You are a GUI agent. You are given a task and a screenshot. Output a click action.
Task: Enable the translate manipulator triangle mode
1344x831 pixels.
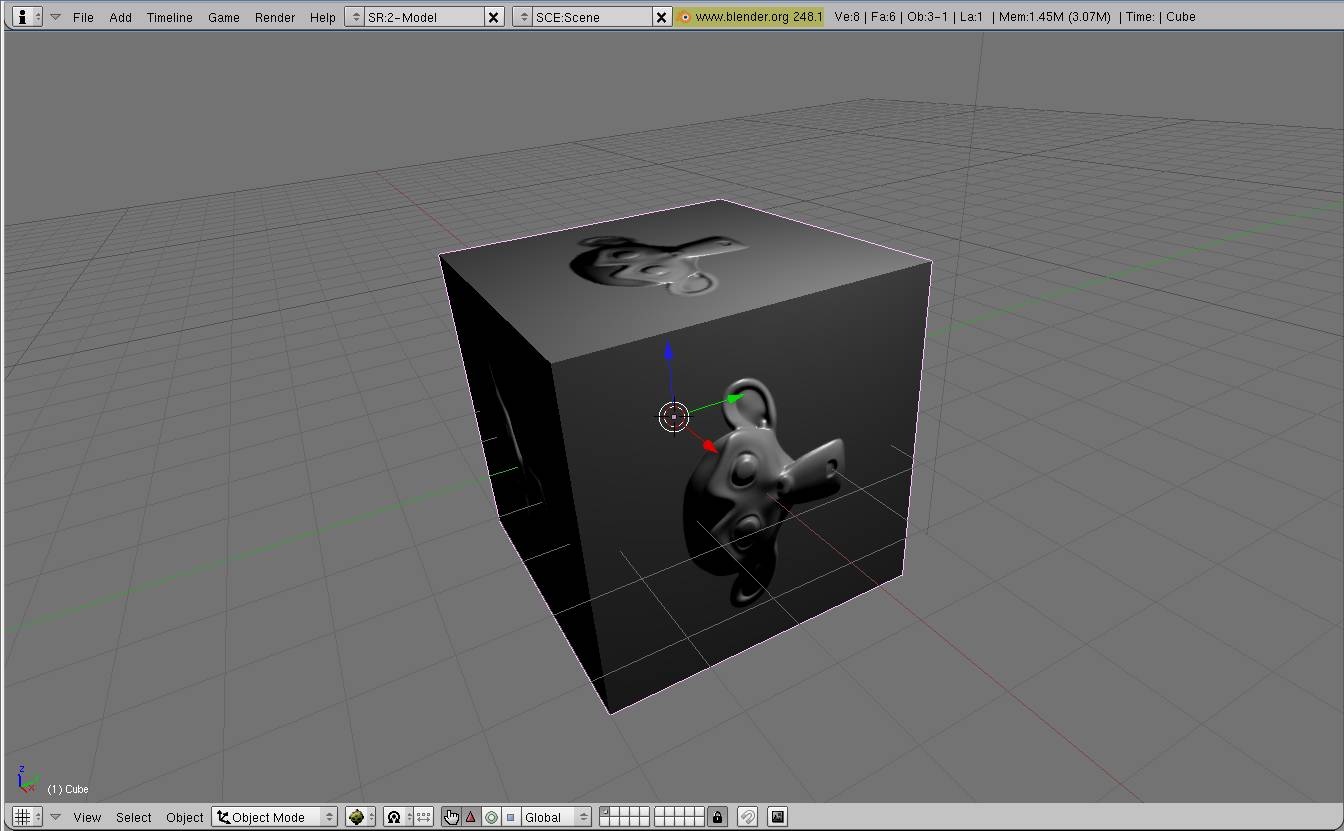pos(471,817)
